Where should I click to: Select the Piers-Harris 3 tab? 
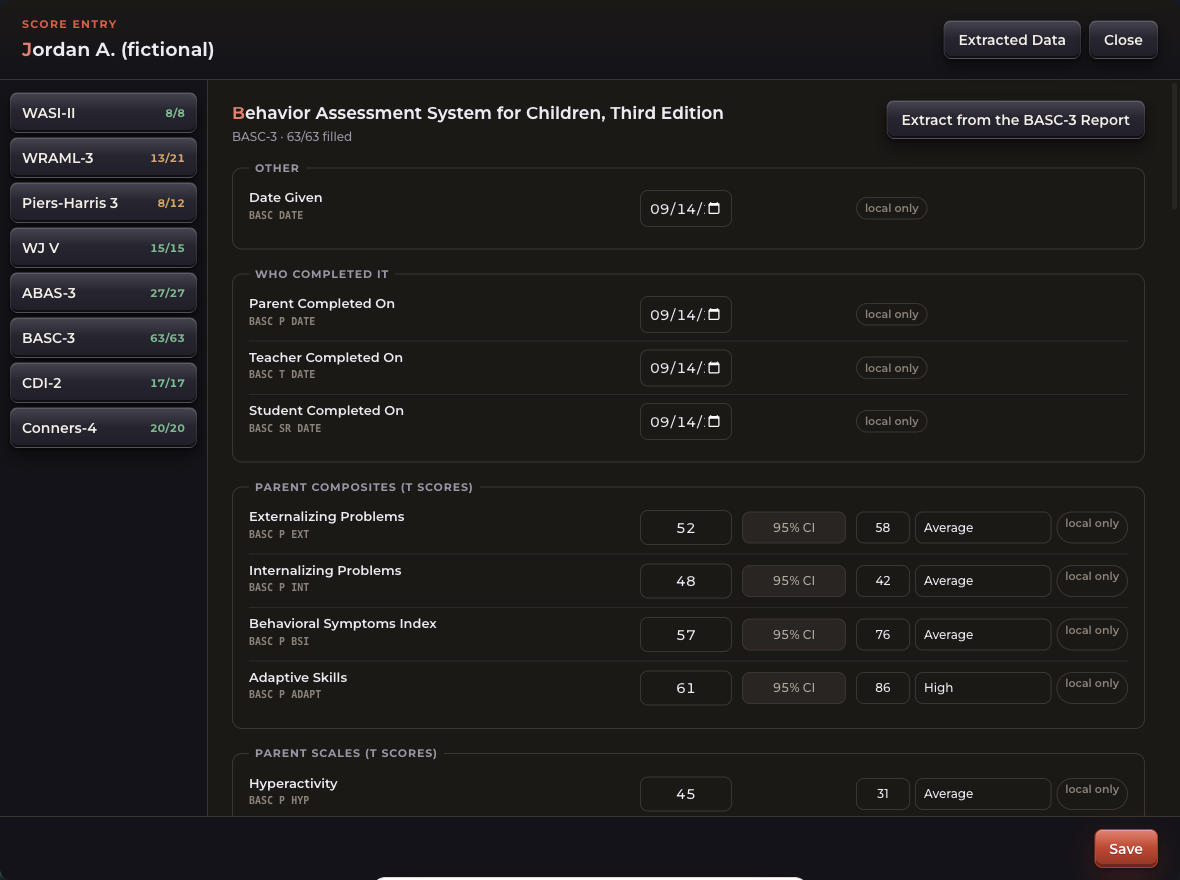[103, 203]
